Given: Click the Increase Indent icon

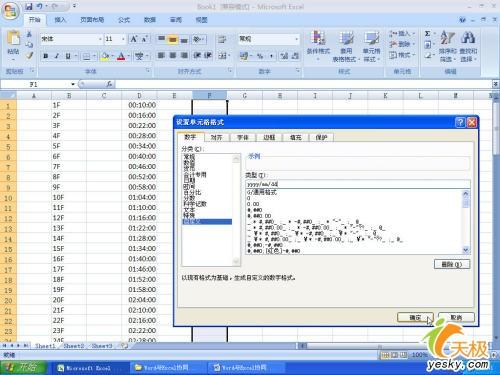Looking at the screenshot, I should click(208, 55).
